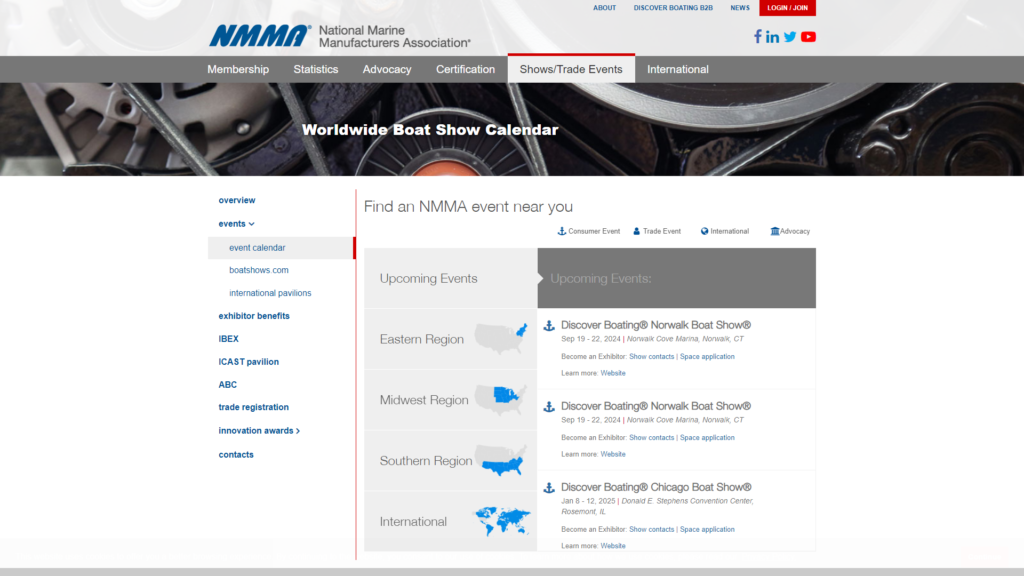Screen dimensions: 1024x576
Task: Open DISCOVER BOATING B2B link
Action: point(673,8)
